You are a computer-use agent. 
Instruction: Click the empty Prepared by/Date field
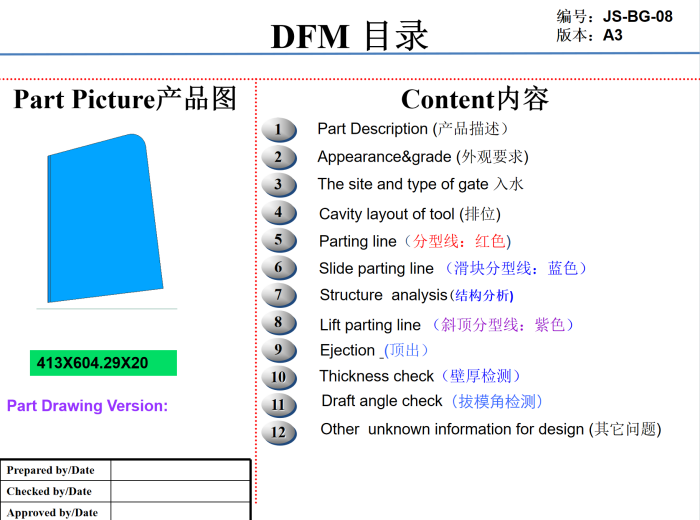180,470
